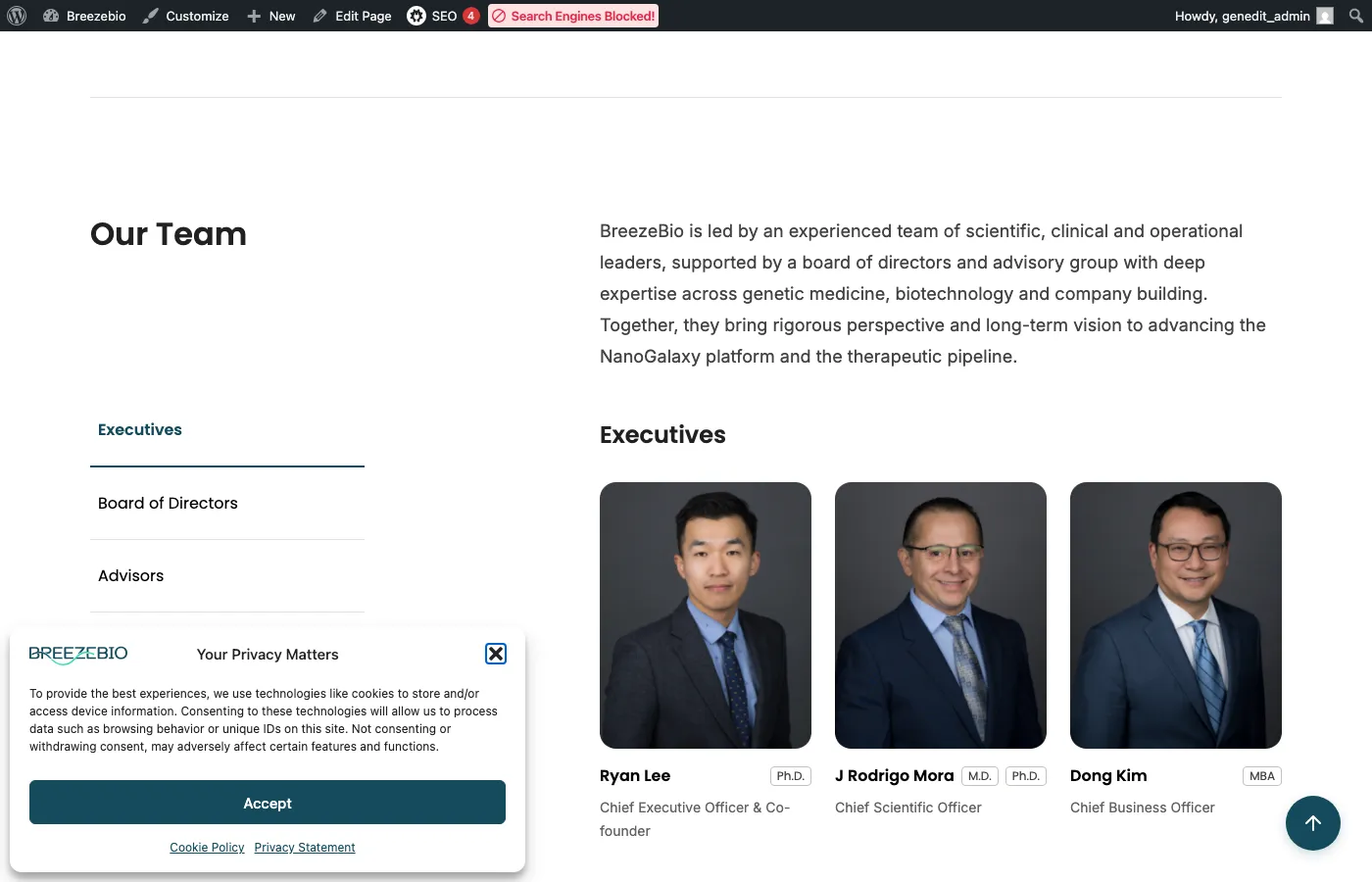Click Ryan Lee's portrait photo

pyautogui.click(x=706, y=615)
